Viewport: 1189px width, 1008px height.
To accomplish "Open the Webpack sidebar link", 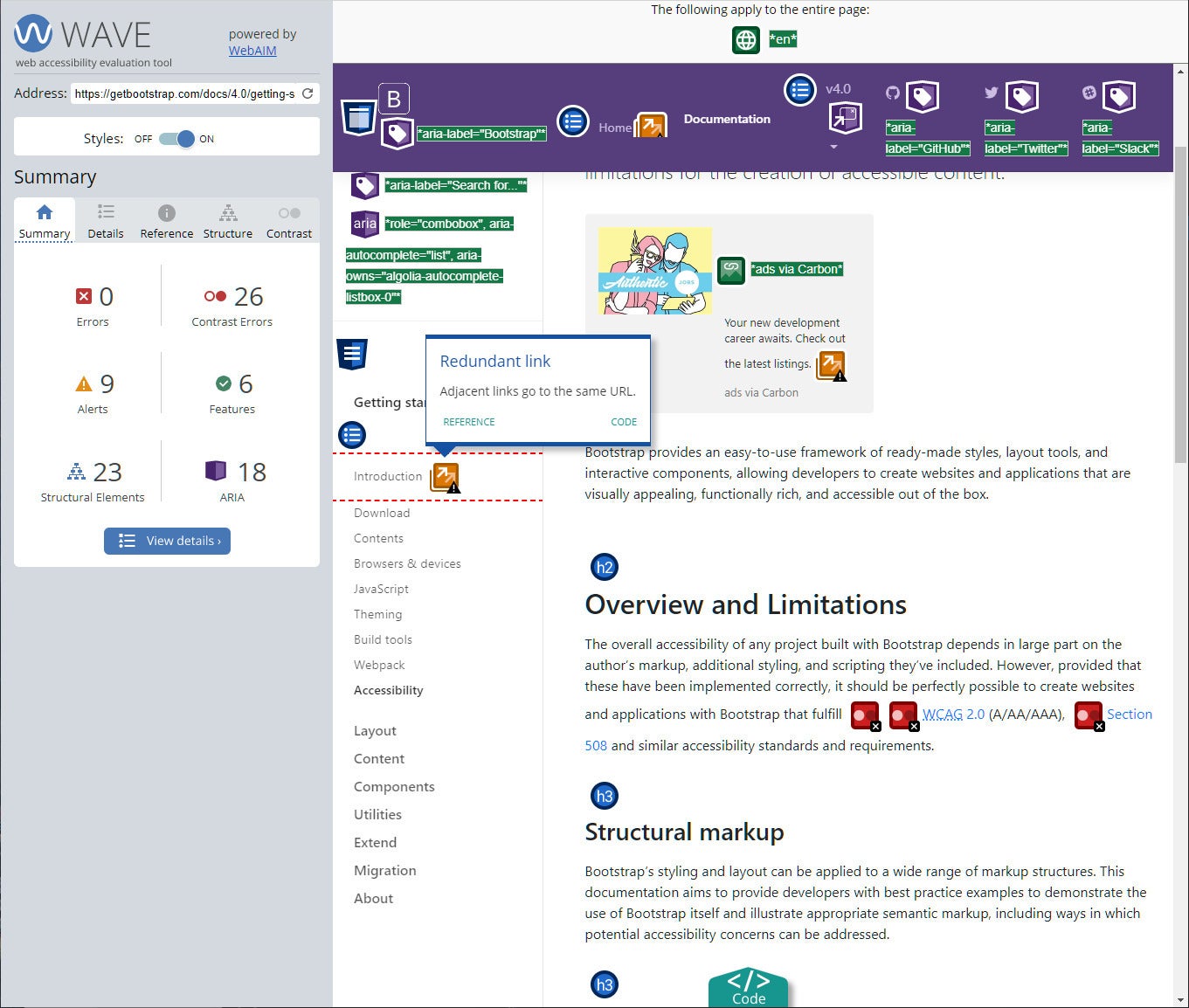I will 379,665.
